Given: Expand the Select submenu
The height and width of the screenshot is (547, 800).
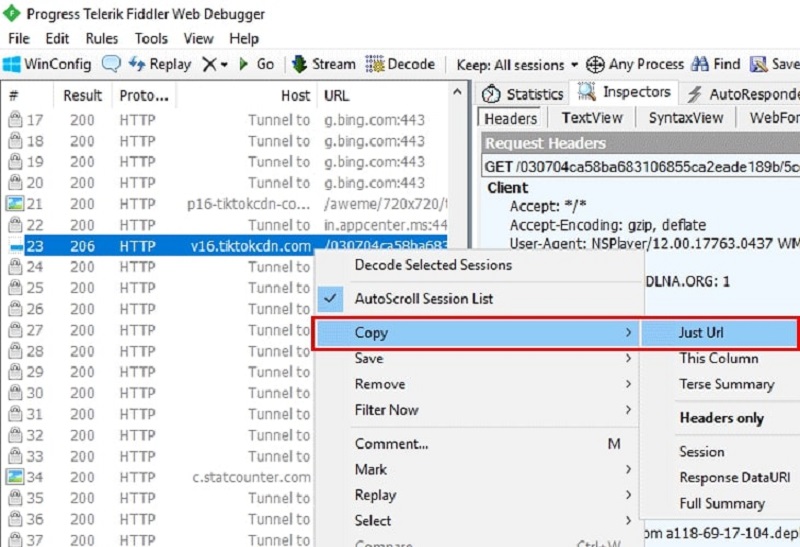Looking at the screenshot, I should (x=477, y=520).
